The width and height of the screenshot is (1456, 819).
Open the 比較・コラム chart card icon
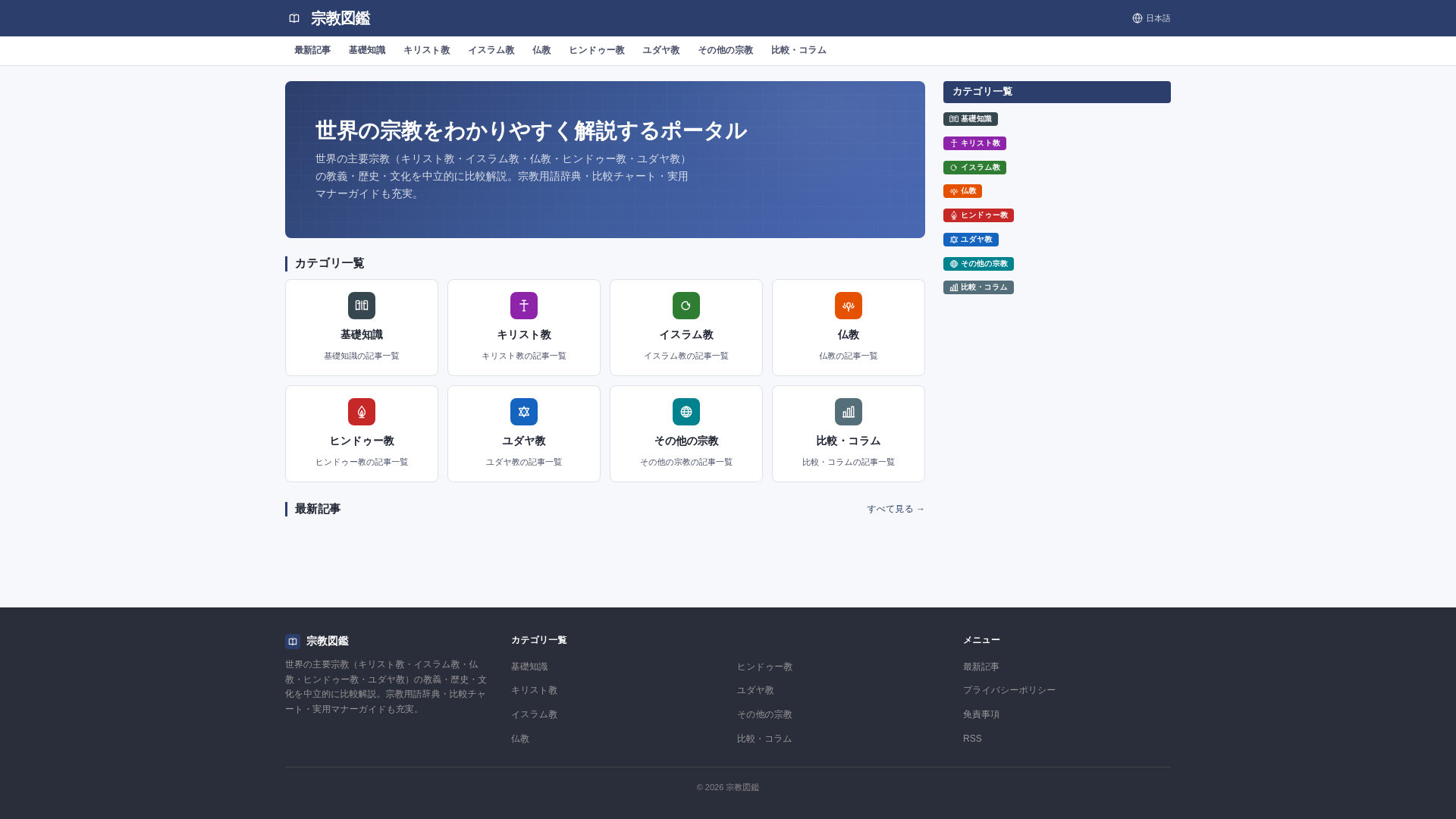click(x=849, y=412)
